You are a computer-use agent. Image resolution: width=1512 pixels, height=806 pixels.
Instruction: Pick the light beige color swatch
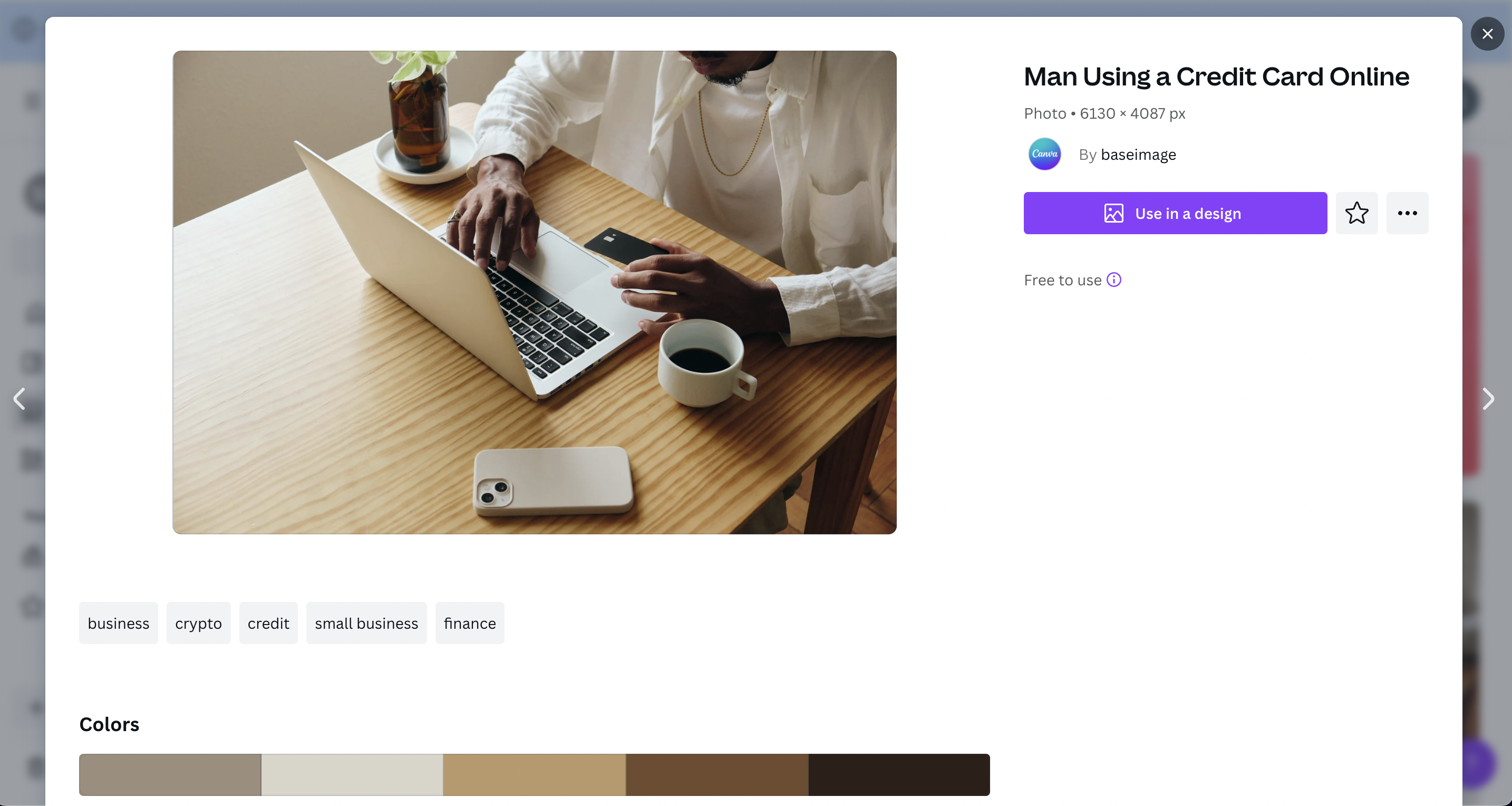click(x=352, y=774)
